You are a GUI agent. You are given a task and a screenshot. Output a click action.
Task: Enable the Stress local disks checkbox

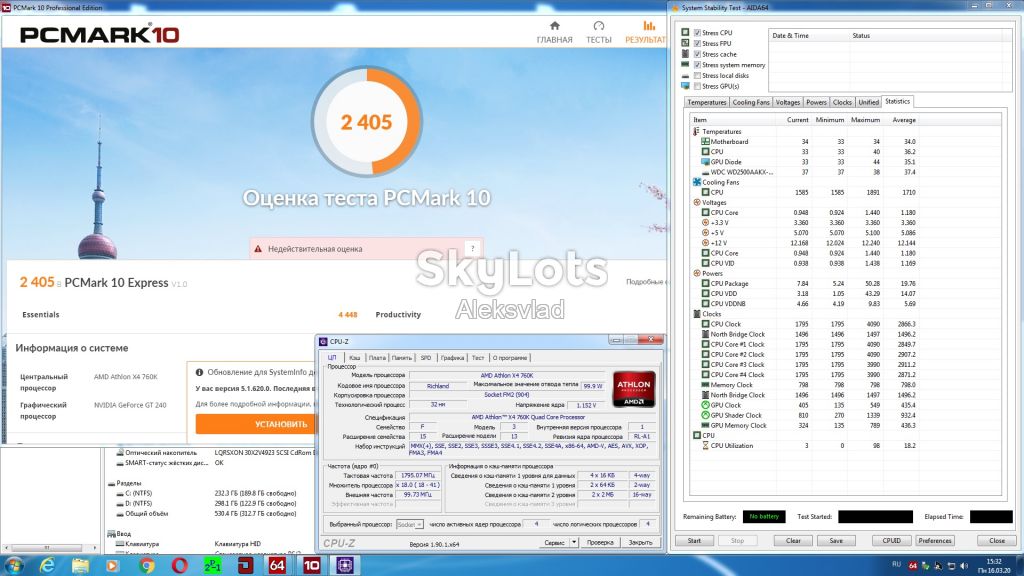coord(697,76)
